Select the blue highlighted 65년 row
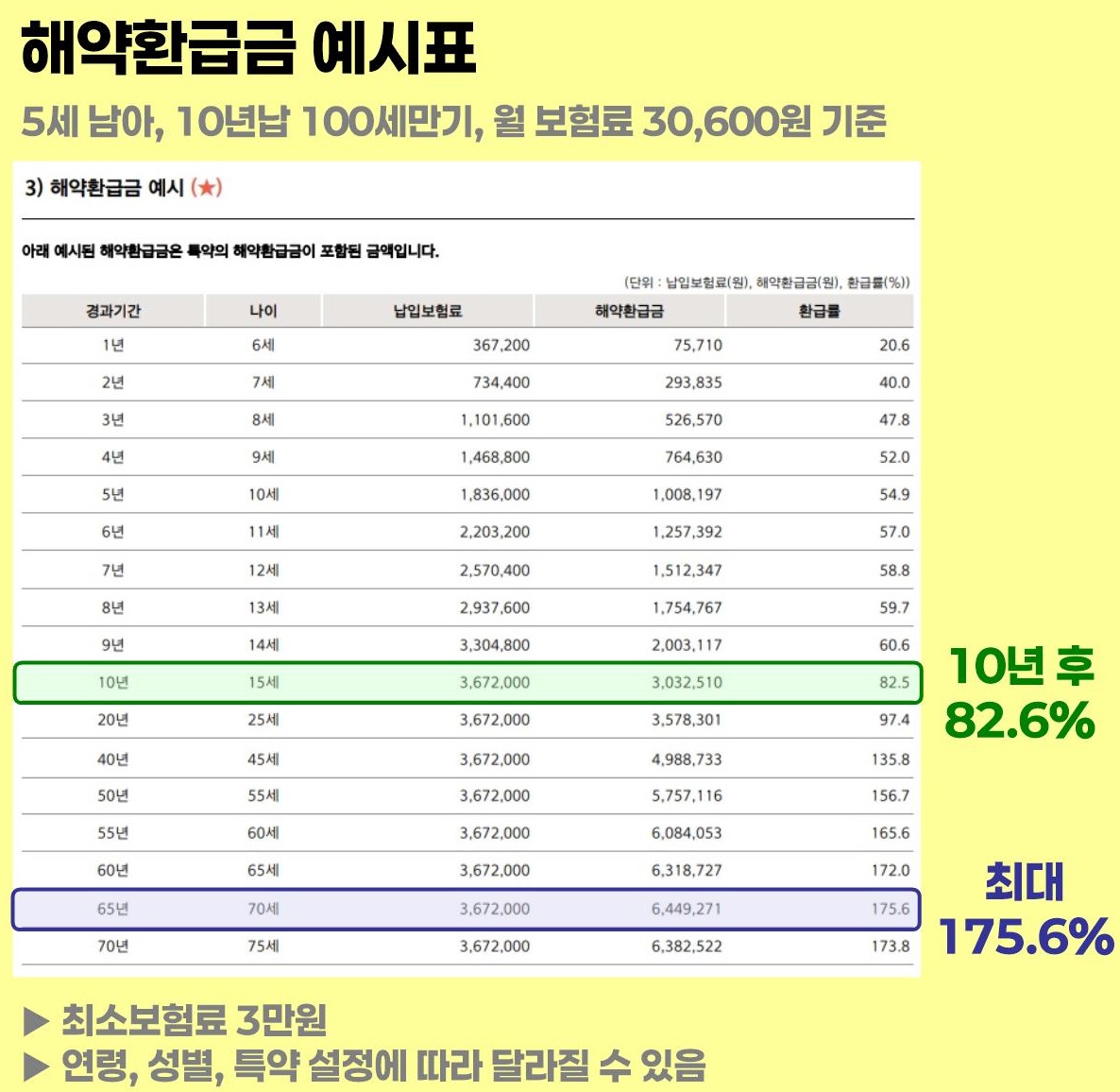 coord(467,909)
